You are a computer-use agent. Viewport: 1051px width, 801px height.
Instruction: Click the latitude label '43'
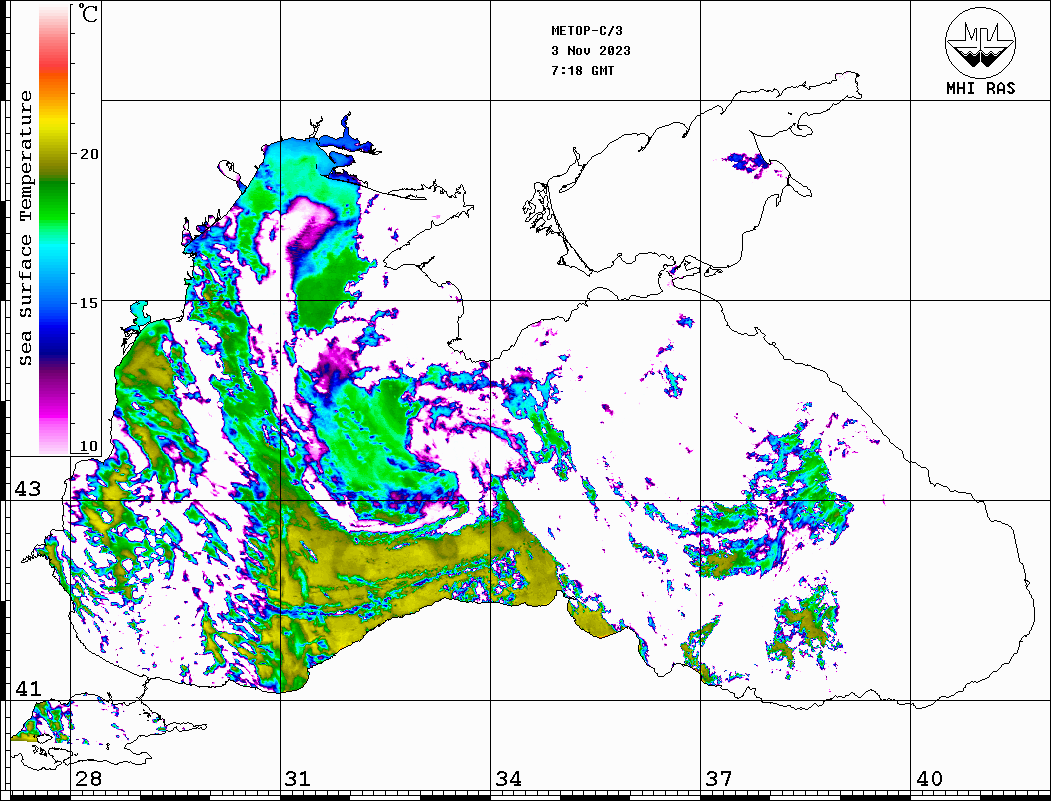tap(27, 489)
